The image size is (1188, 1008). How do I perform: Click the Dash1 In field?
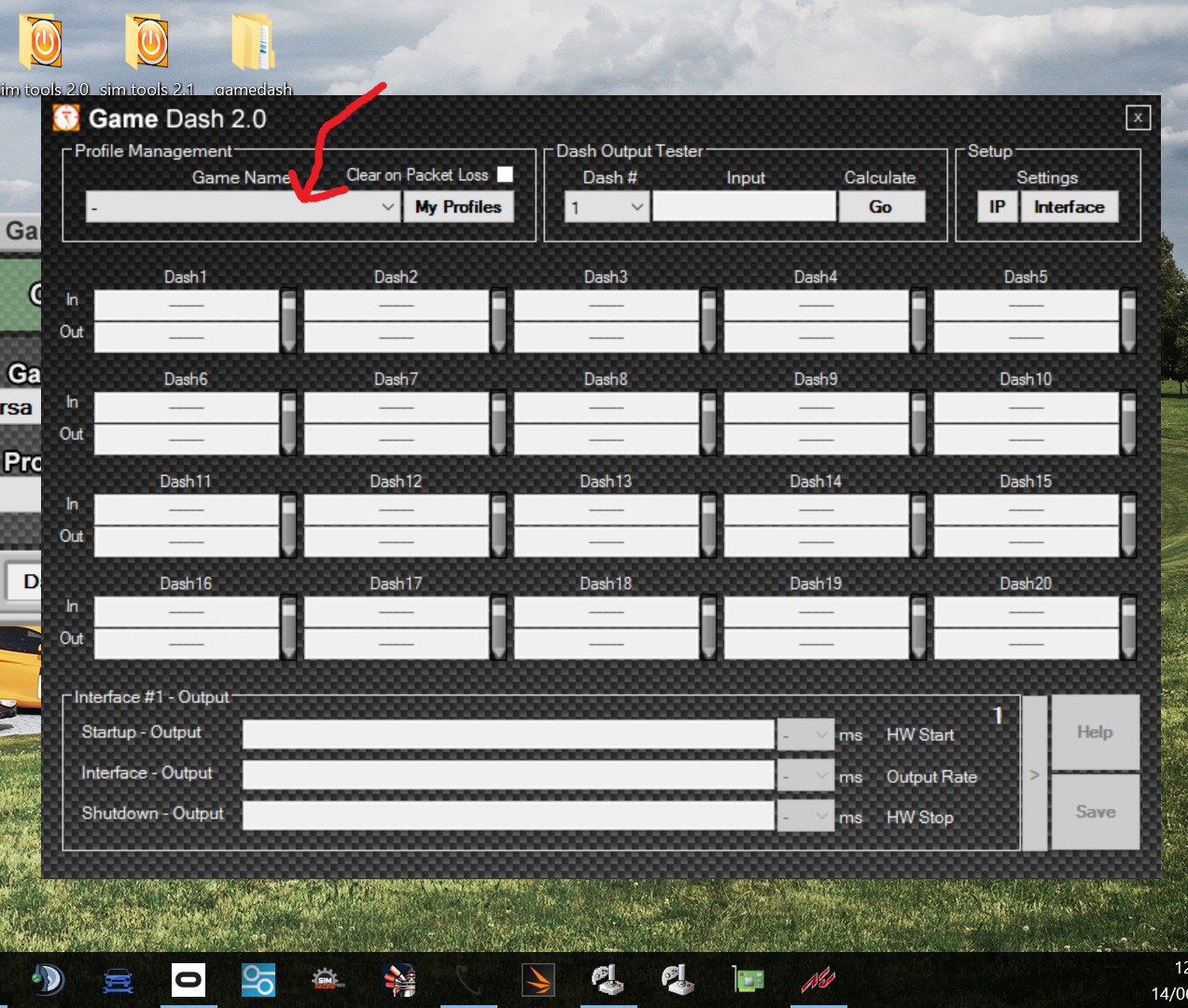coord(187,305)
